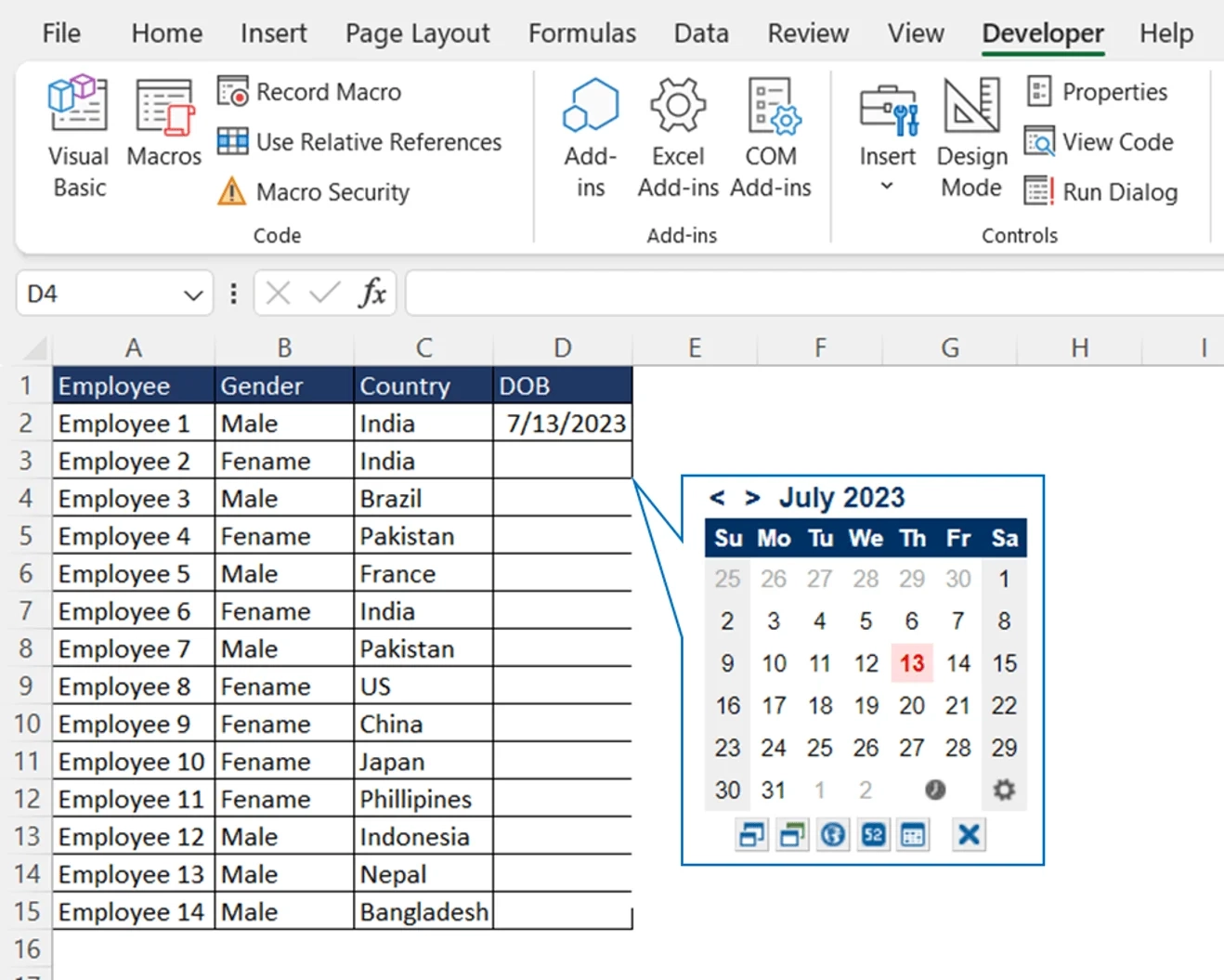Click the Name Box showing D4
This screenshot has width=1224, height=980.
(x=99, y=294)
